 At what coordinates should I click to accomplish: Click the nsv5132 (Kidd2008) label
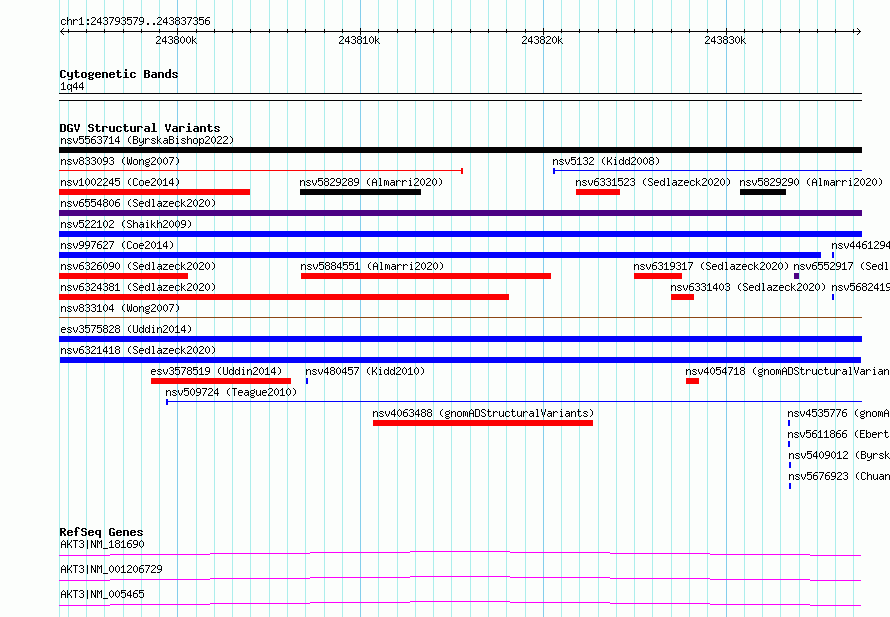(606, 161)
